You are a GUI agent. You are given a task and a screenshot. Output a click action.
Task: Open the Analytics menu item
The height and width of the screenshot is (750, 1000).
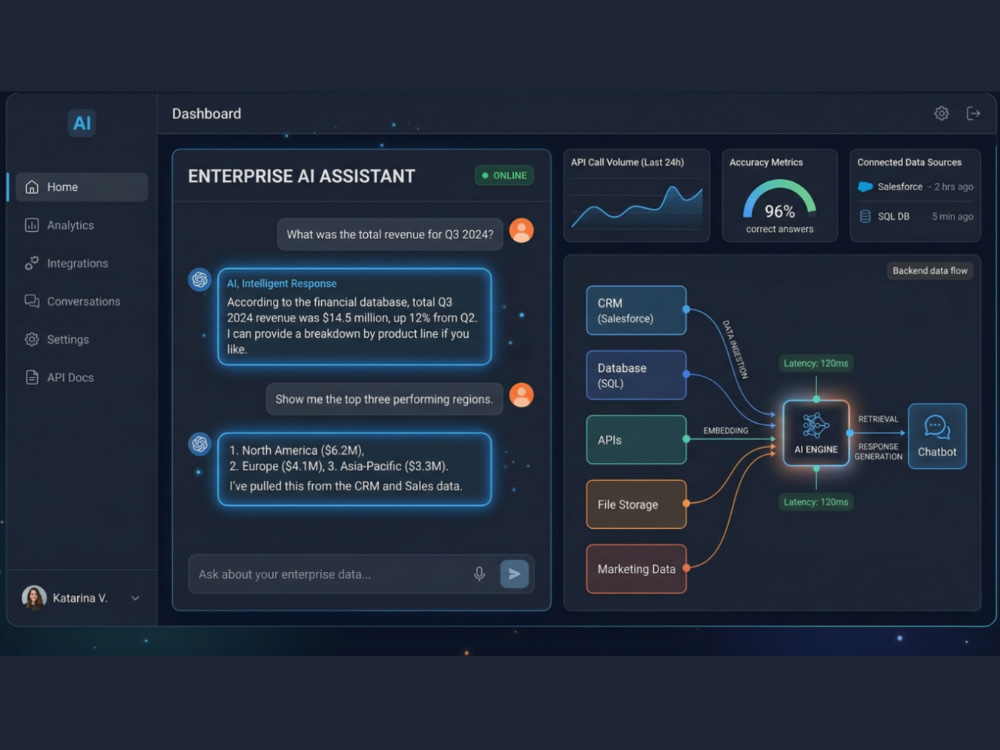click(82, 225)
